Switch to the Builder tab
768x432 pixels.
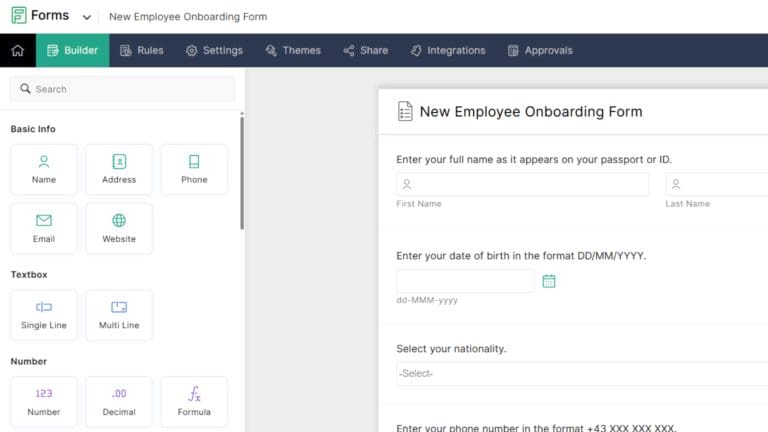pyautogui.click(x=72, y=50)
